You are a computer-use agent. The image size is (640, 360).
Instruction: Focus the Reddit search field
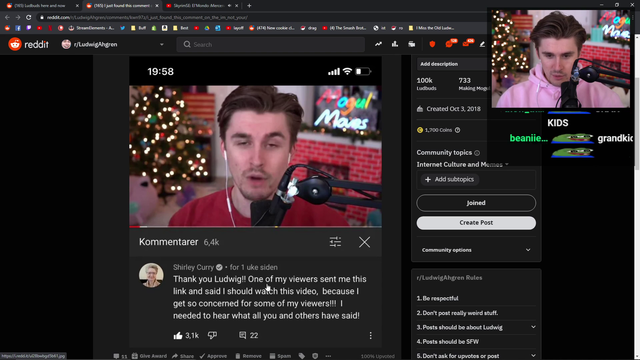[x=271, y=44]
